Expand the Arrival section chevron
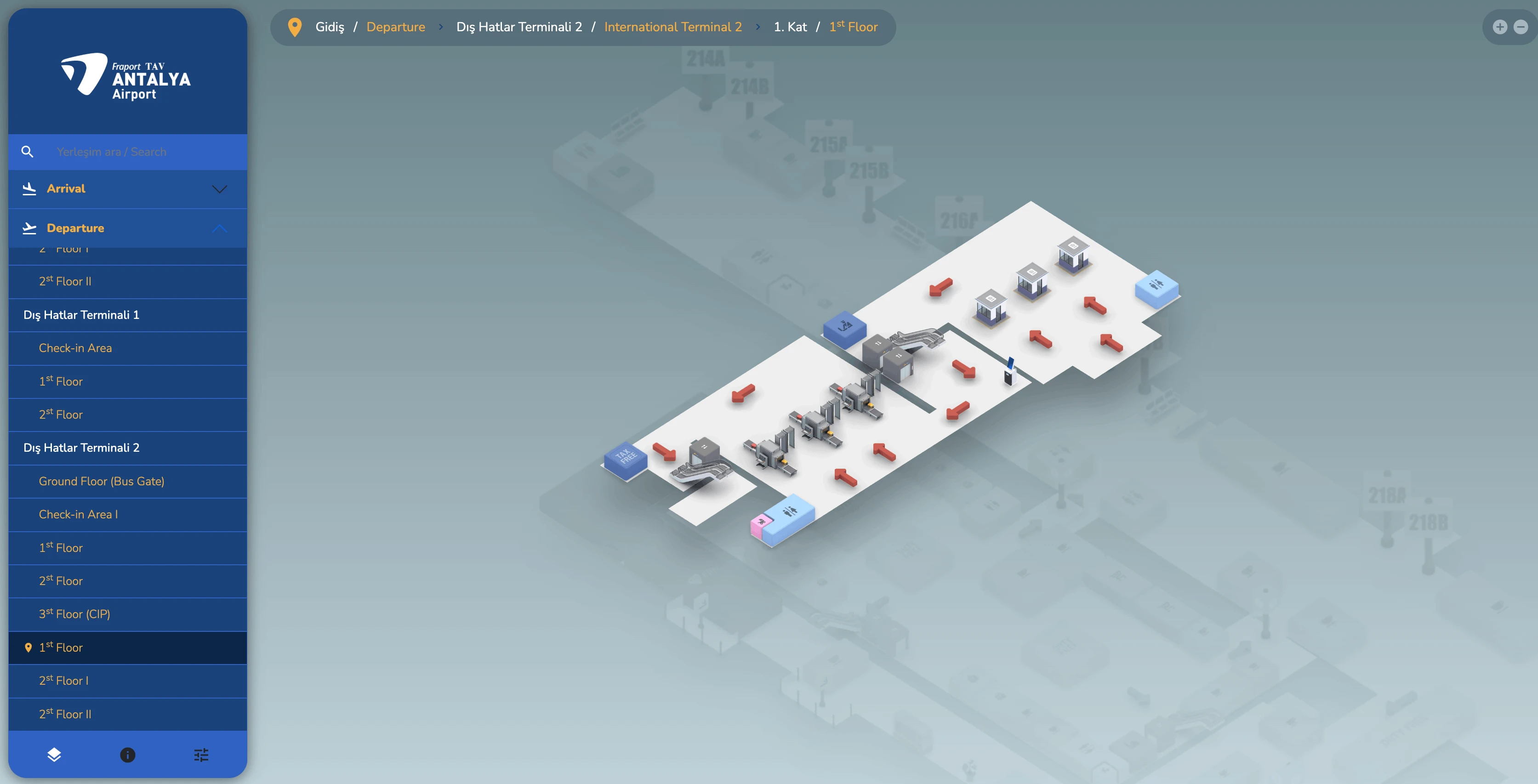The image size is (1538, 784). 219,189
